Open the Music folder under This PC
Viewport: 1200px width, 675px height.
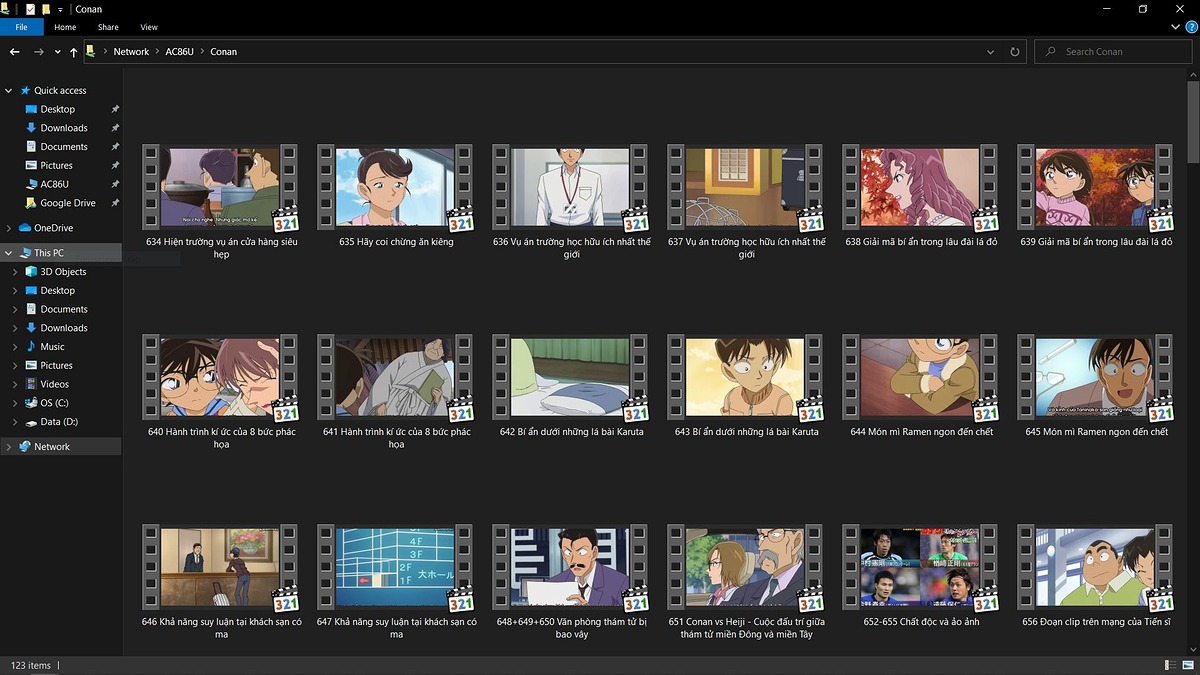52,347
